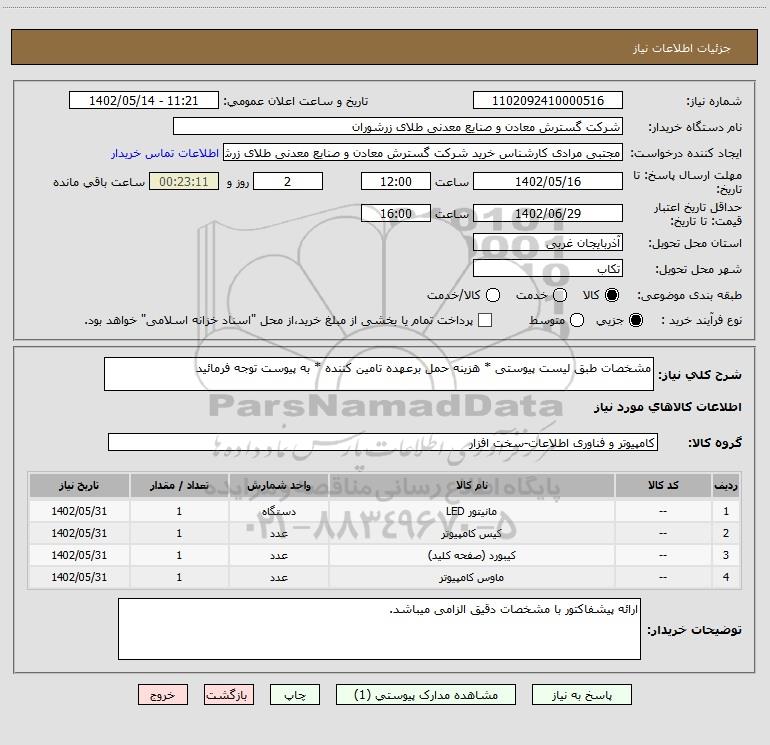Click the general description text box
The height and width of the screenshot is (745, 770).
(x=379, y=374)
